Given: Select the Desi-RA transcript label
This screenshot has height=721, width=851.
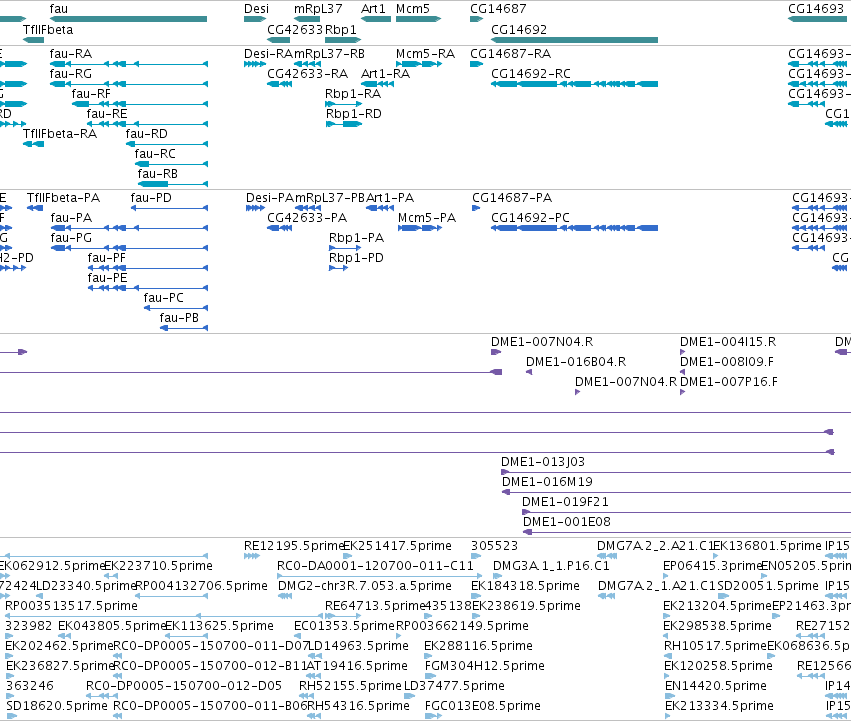Looking at the screenshot, I should [269, 53].
